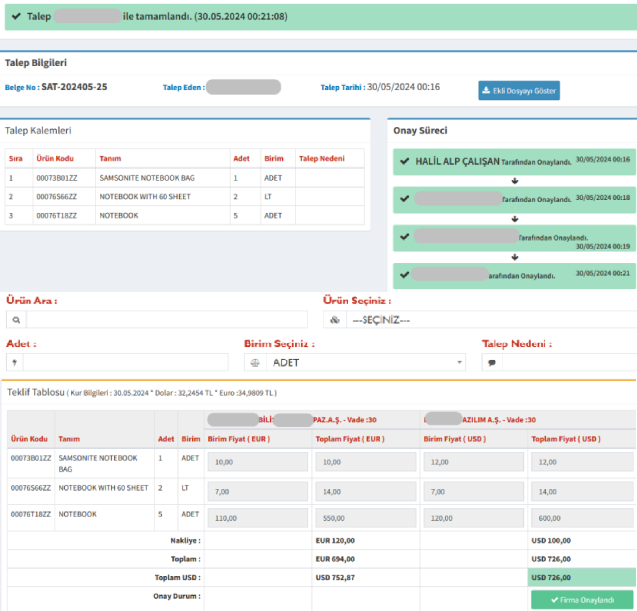Click the download icon on Ekli Dosyayı Göster
The image size is (637, 611).
[x=486, y=91]
